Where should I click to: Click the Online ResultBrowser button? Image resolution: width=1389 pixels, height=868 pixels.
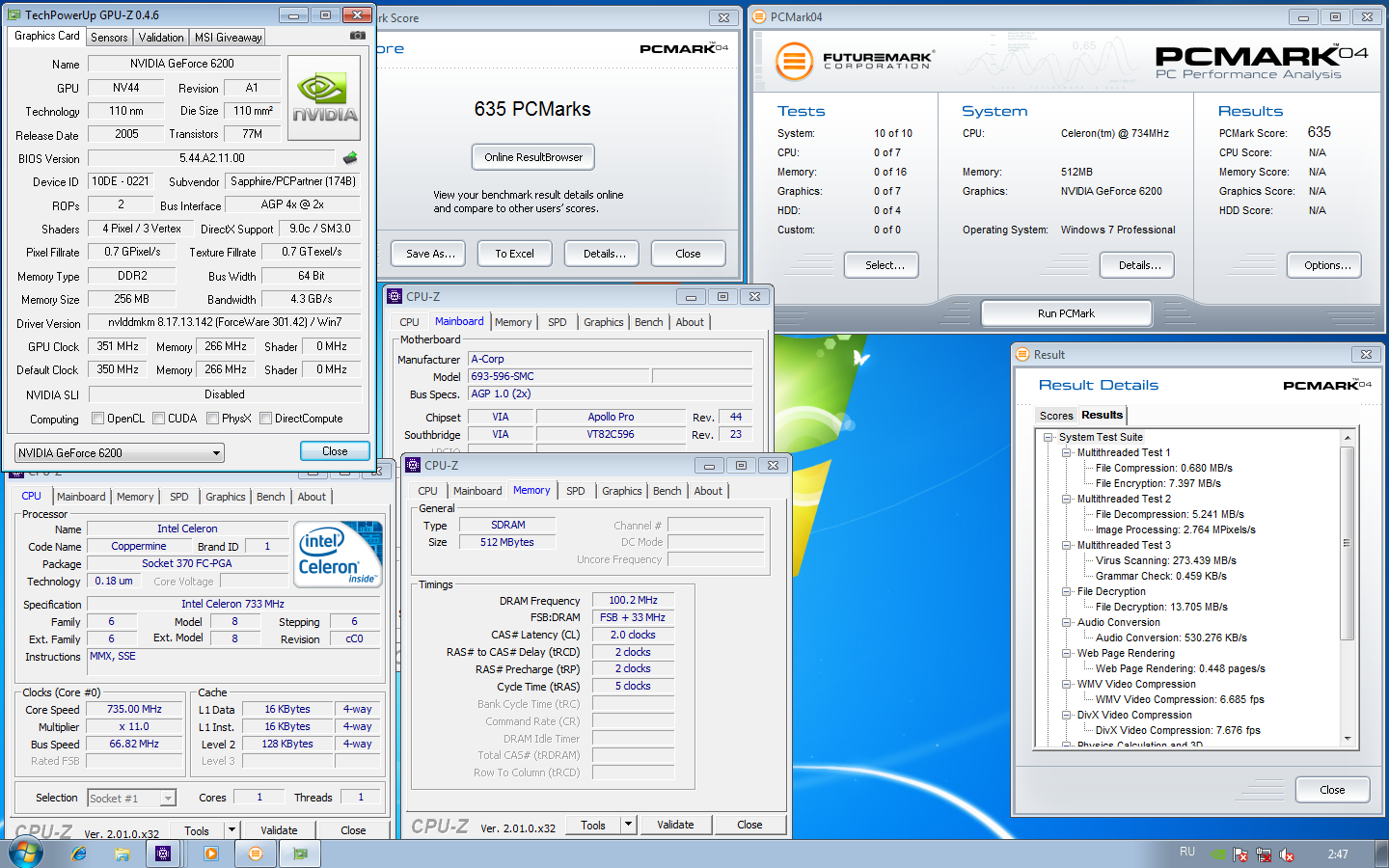[x=533, y=157]
